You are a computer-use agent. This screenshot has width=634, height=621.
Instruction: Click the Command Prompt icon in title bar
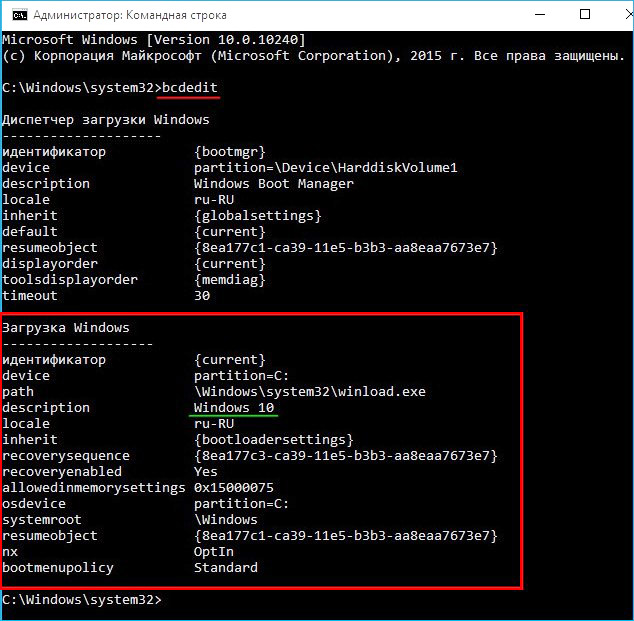(19, 15)
